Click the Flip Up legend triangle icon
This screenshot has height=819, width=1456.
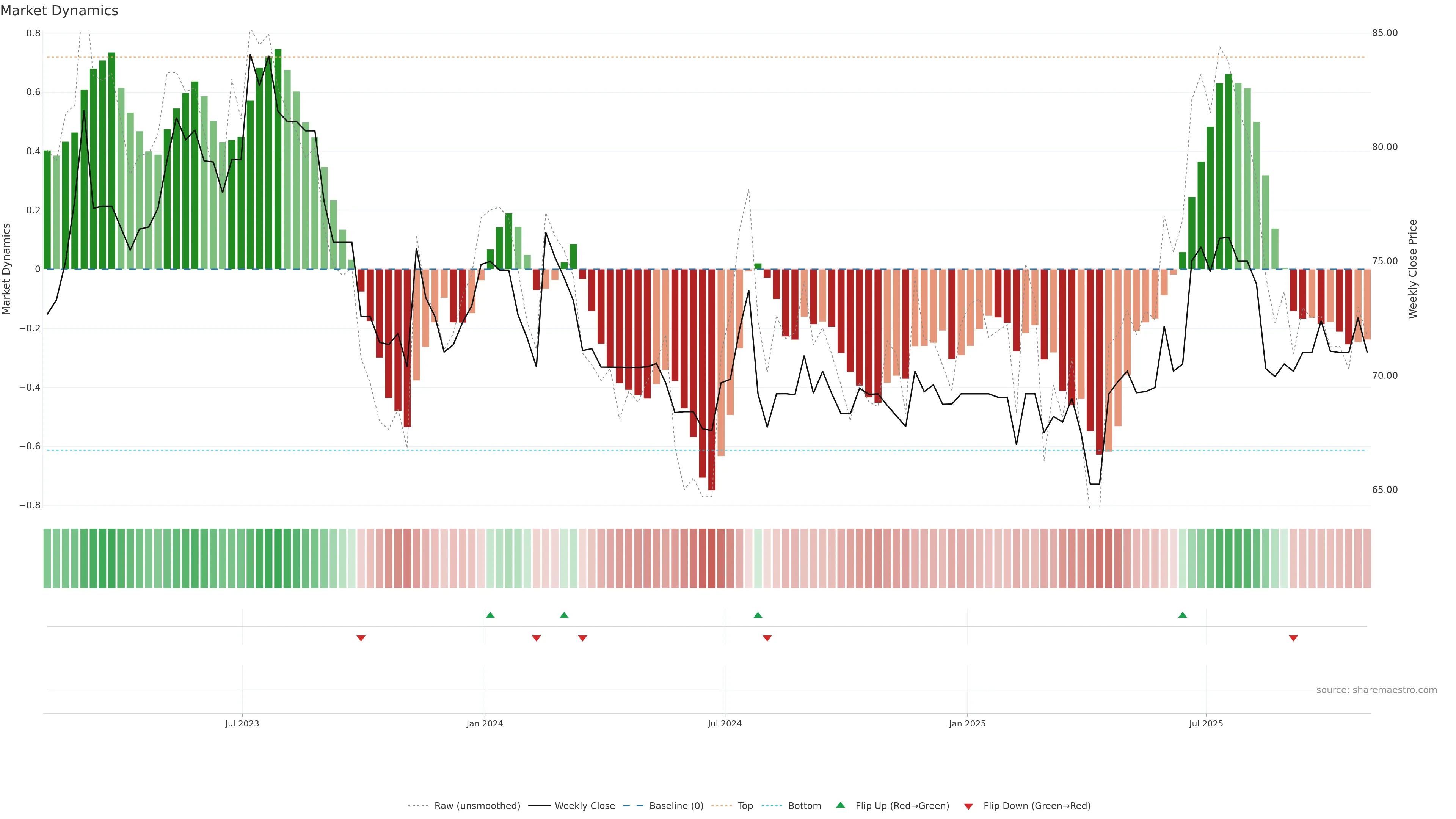tap(841, 805)
